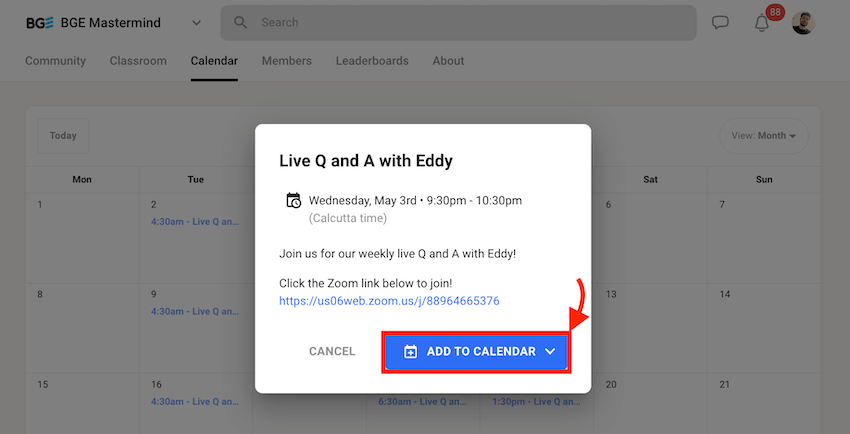
Task: Click the search magnifier icon
Action: [240, 22]
